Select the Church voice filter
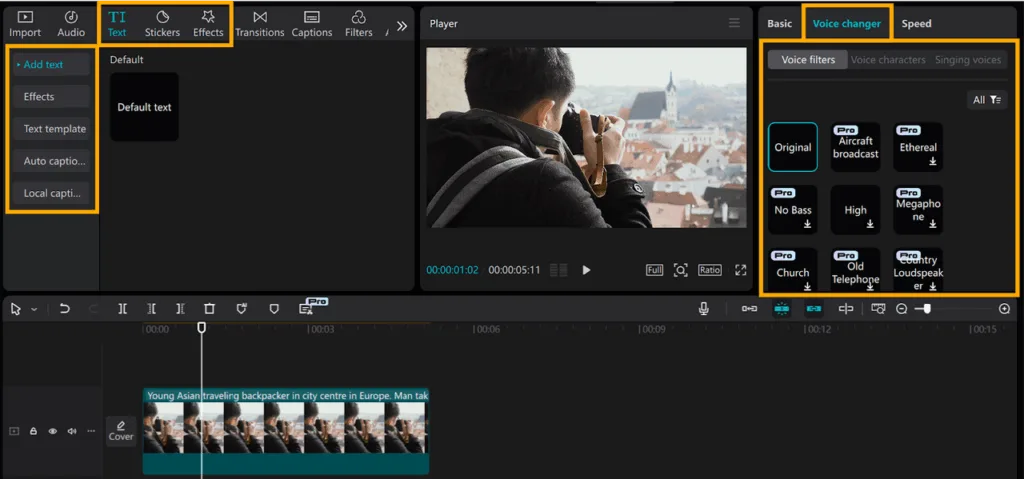The height and width of the screenshot is (479, 1024). pyautogui.click(x=792, y=271)
